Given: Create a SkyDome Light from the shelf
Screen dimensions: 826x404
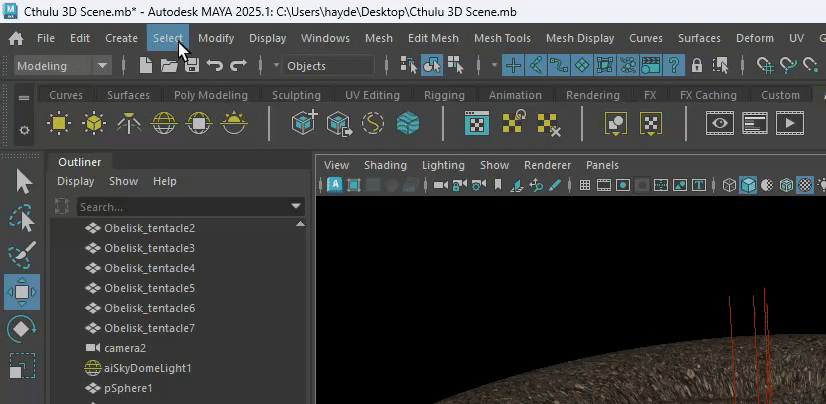Looking at the screenshot, I should 163,123.
